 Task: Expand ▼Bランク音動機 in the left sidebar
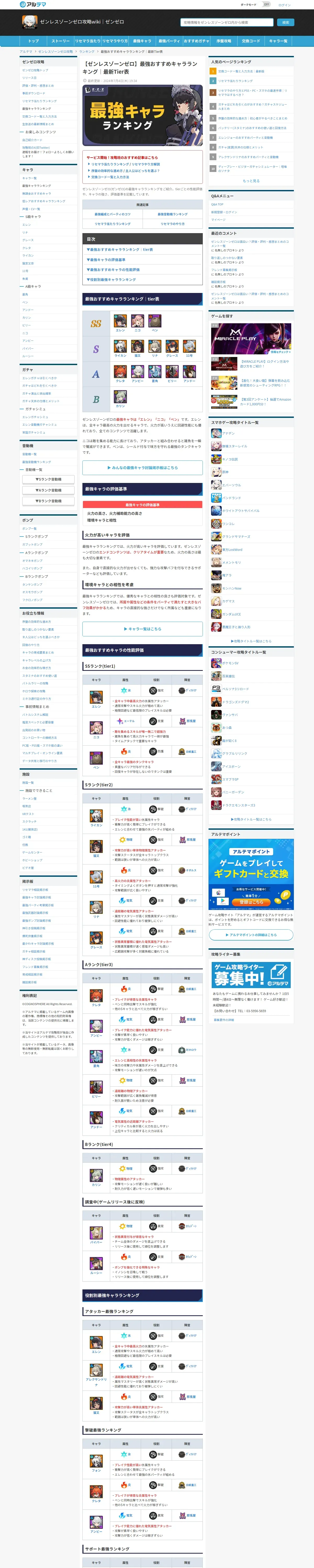49,501
